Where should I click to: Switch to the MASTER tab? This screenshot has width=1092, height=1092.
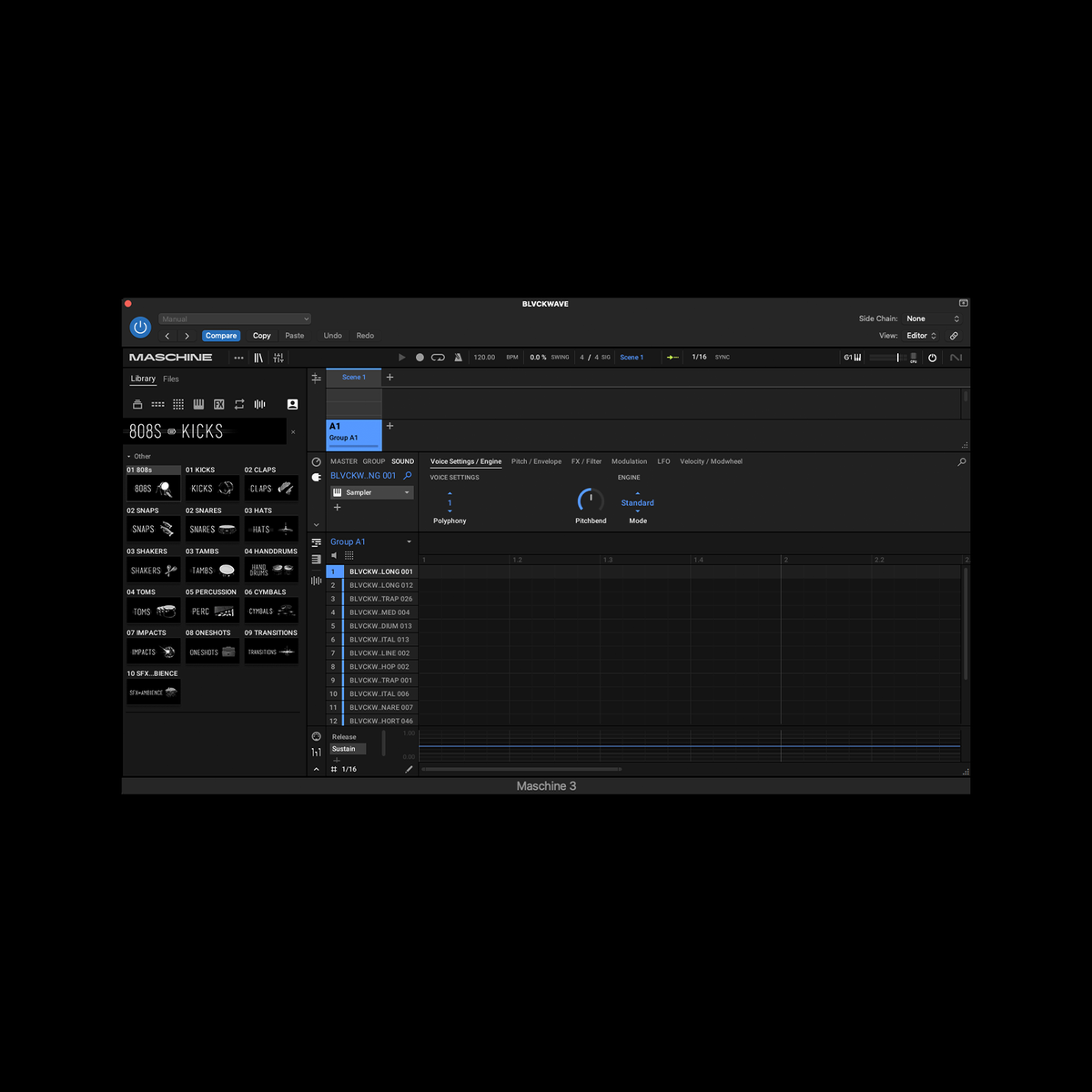[x=344, y=461]
